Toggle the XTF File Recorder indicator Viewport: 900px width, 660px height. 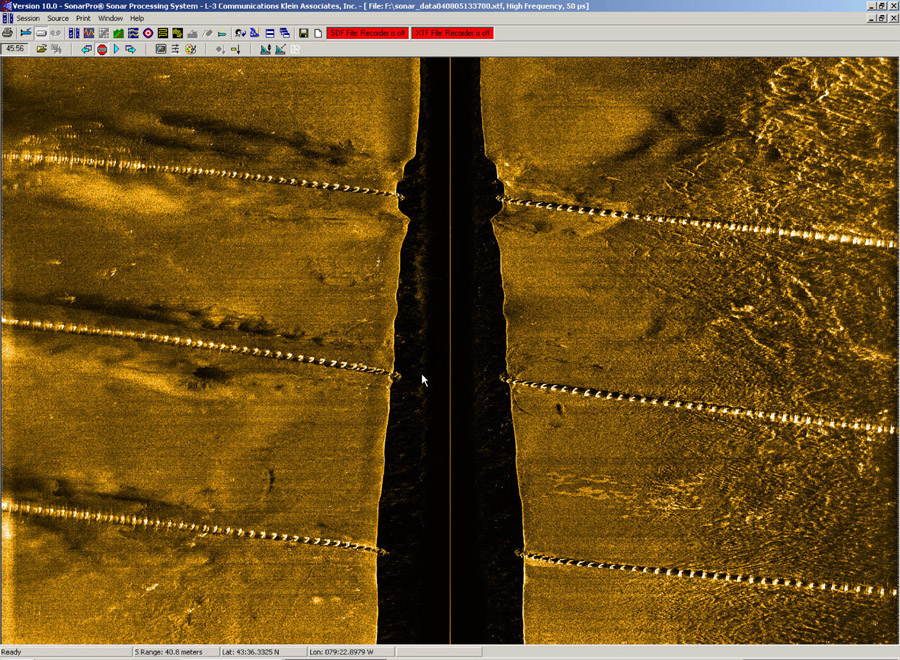(453, 33)
